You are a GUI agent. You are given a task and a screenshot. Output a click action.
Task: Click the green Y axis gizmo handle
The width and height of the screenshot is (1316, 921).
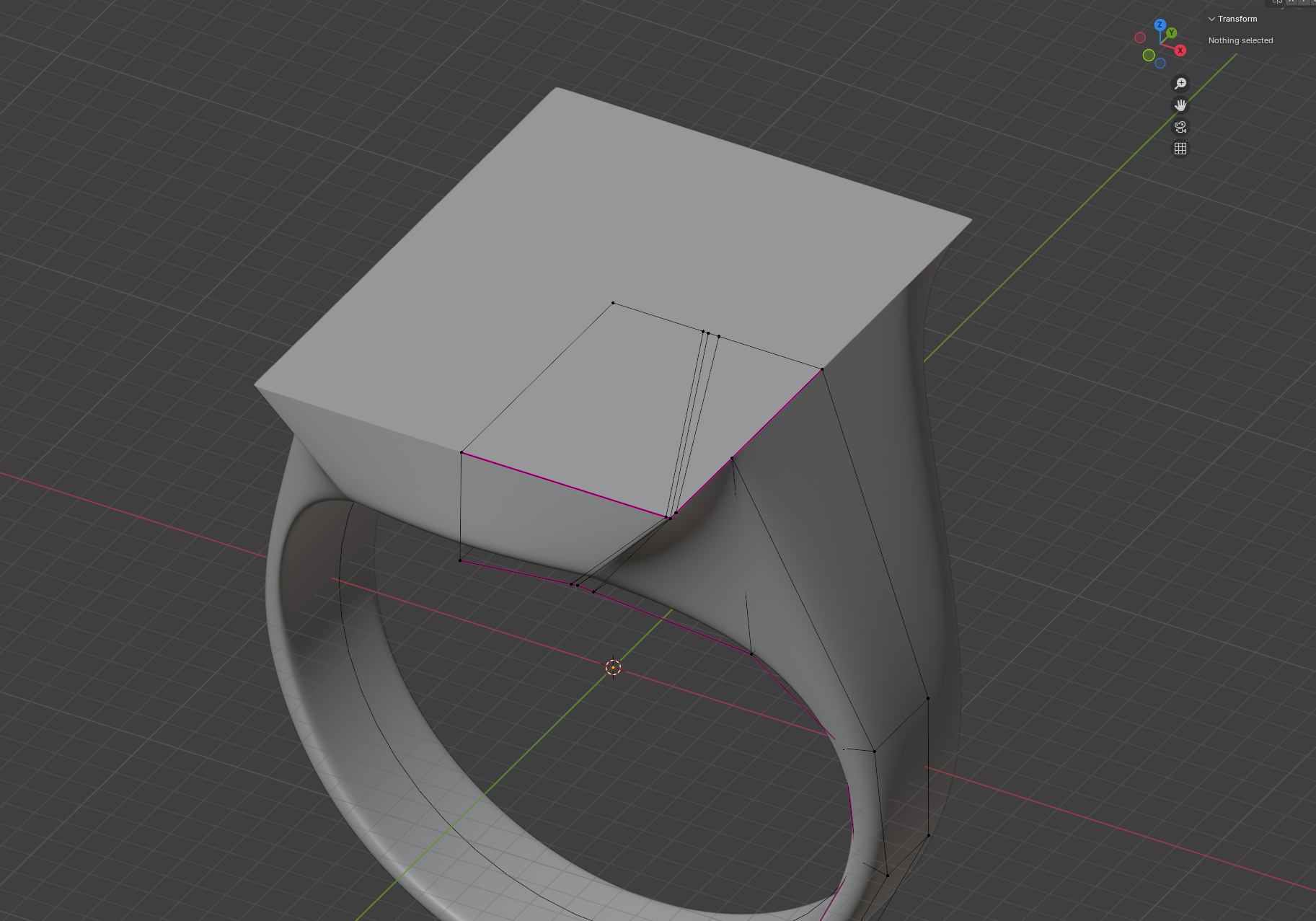pyautogui.click(x=1171, y=33)
